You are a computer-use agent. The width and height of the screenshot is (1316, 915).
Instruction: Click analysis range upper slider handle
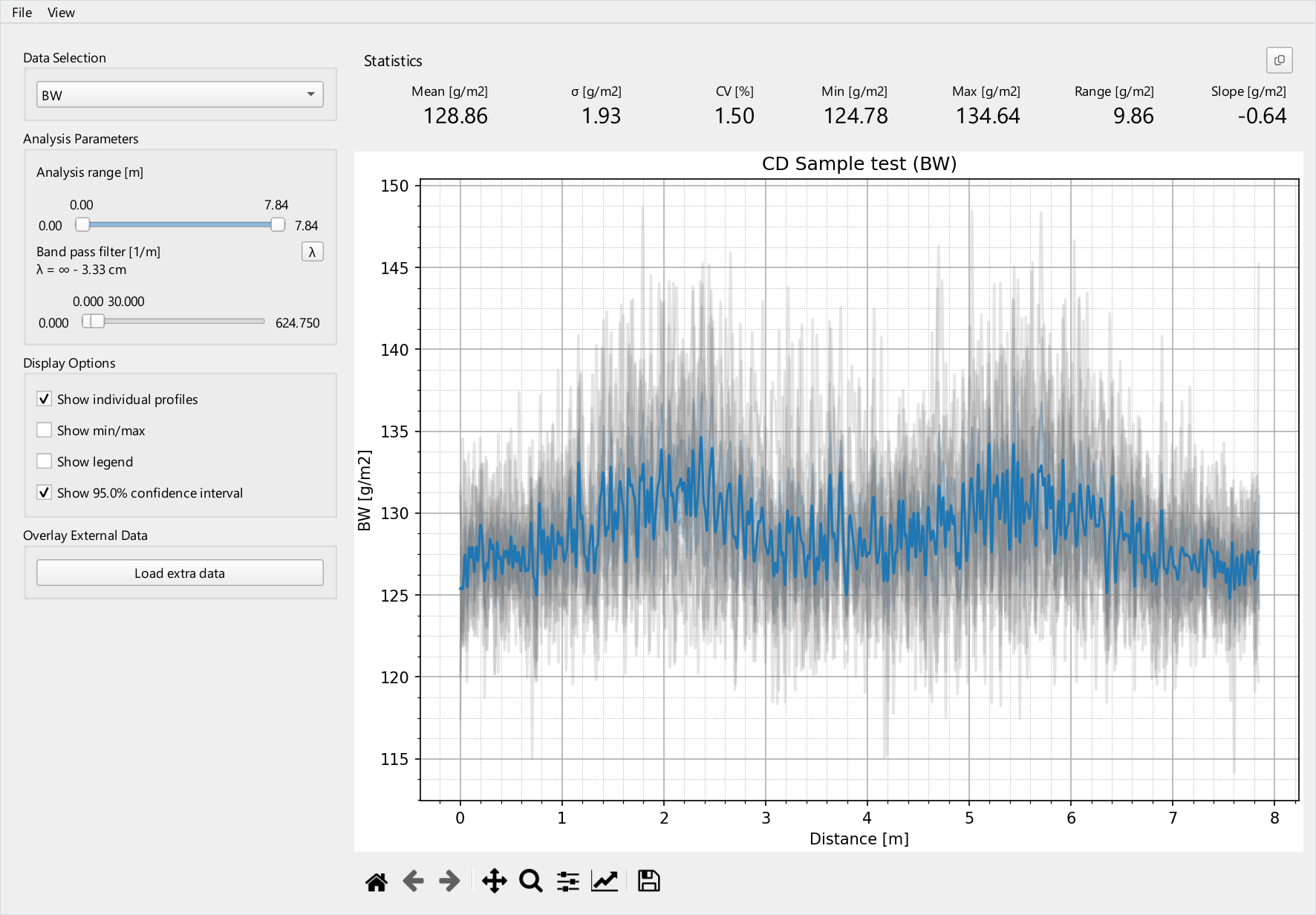(x=278, y=224)
